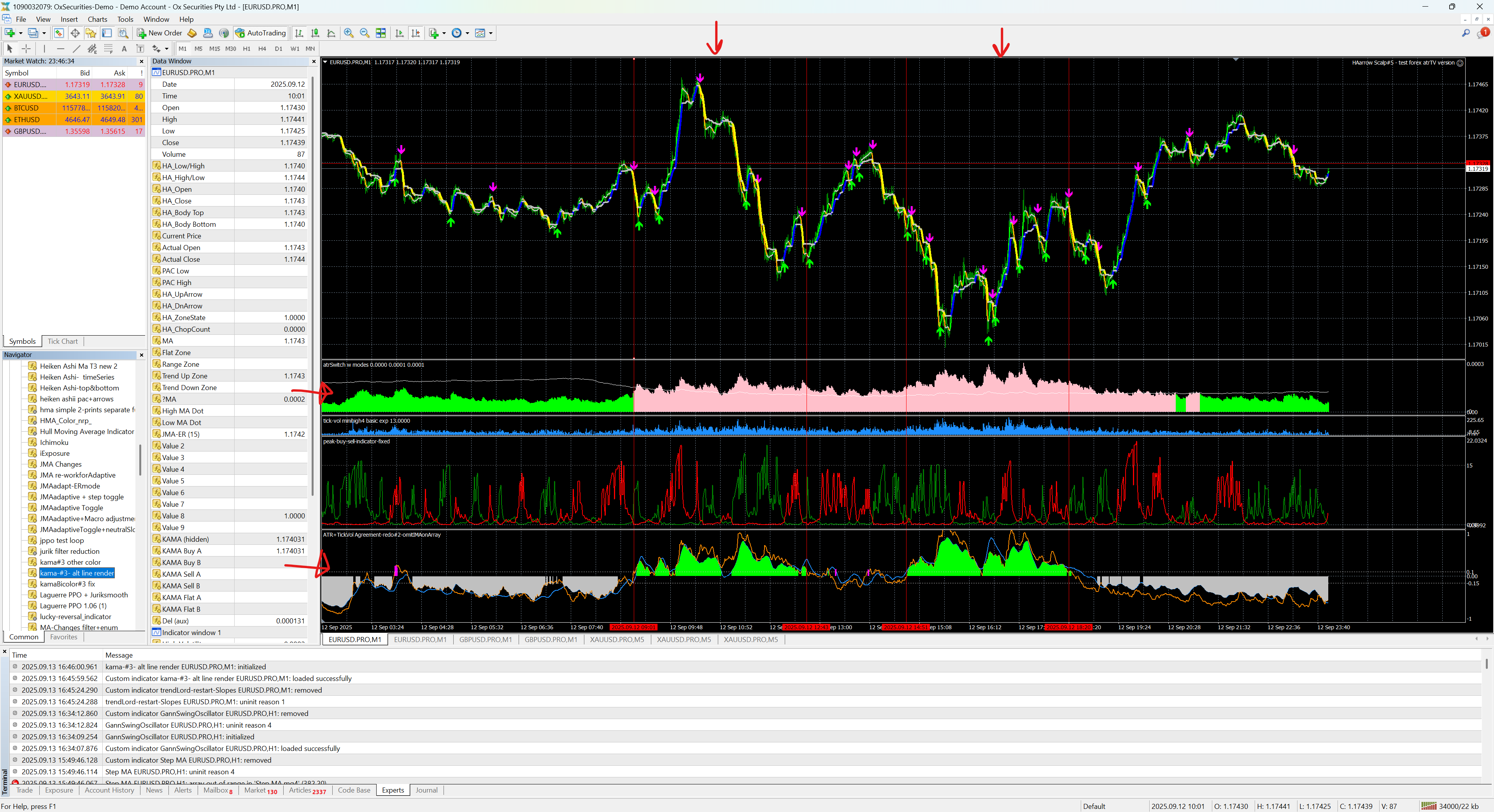Open the indicators list dropdown arrow
Screen dimensions: 1494x812
444,33
